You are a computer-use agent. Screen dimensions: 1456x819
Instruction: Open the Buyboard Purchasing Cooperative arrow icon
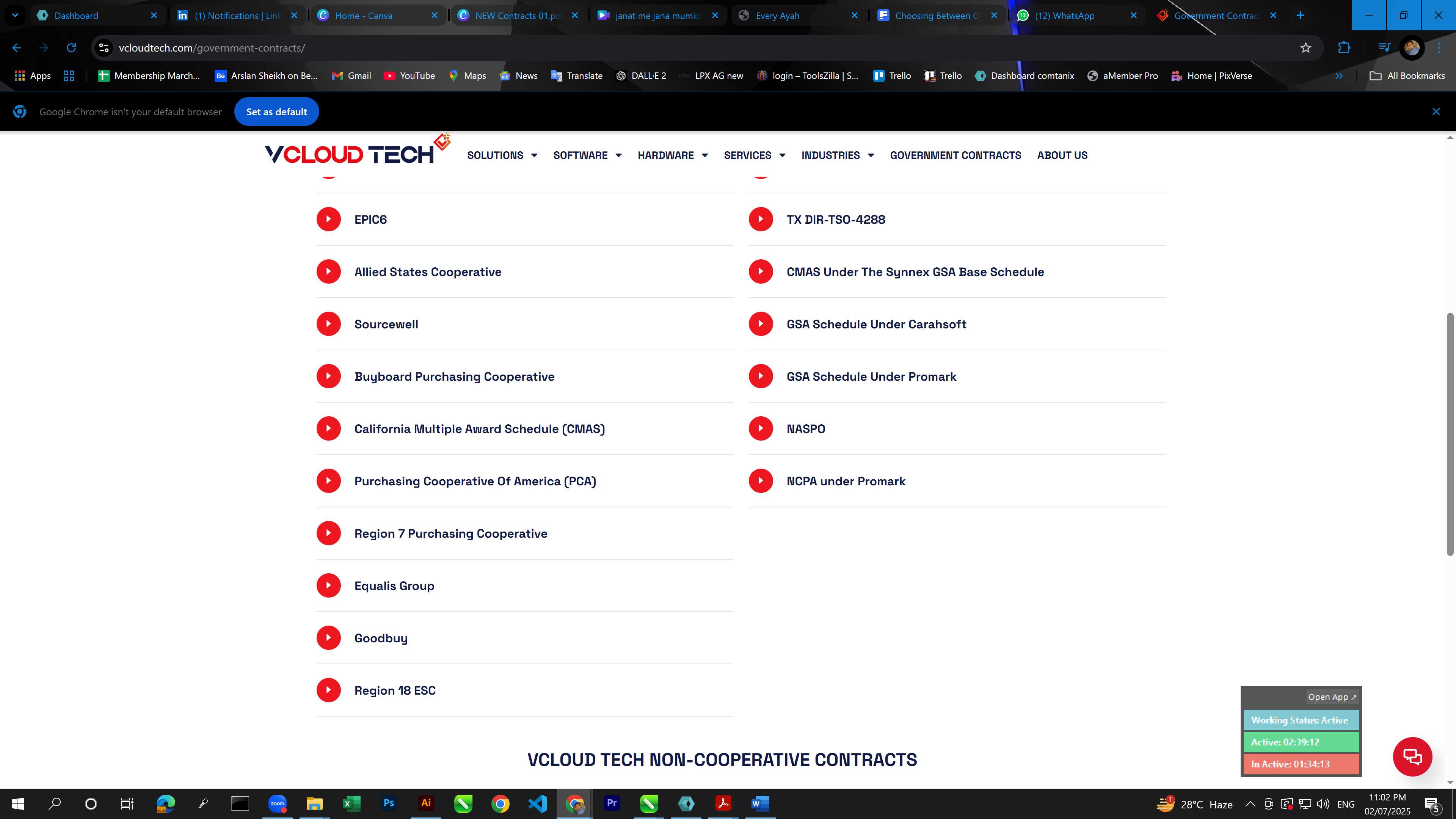(x=328, y=377)
